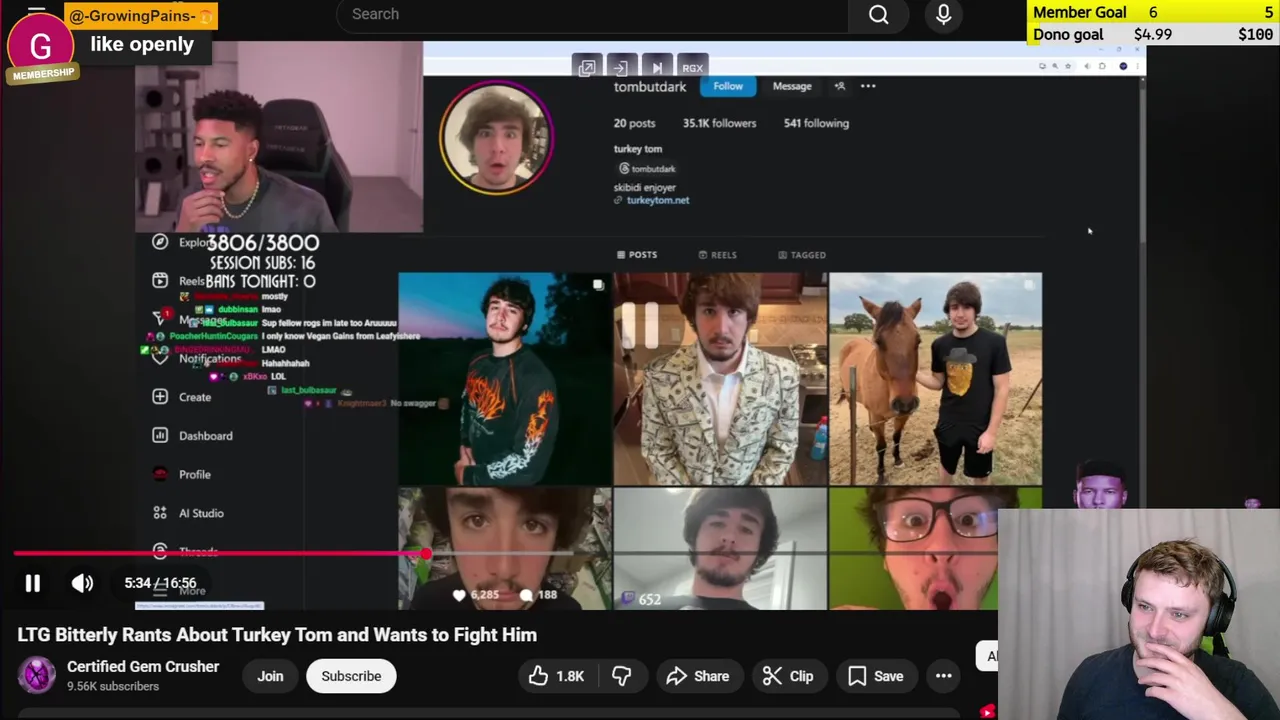The image size is (1280, 720).
Task: Click the search magnifier button
Action: [x=879, y=14]
